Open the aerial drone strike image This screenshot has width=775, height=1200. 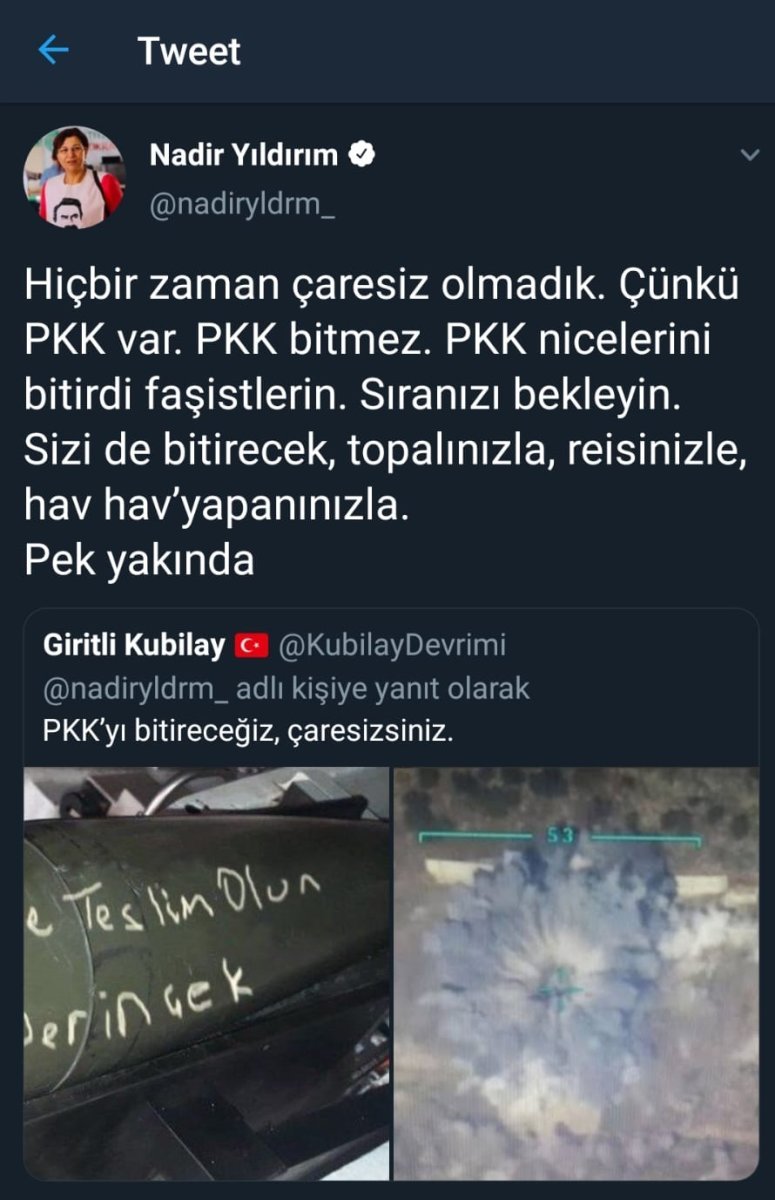(x=576, y=973)
